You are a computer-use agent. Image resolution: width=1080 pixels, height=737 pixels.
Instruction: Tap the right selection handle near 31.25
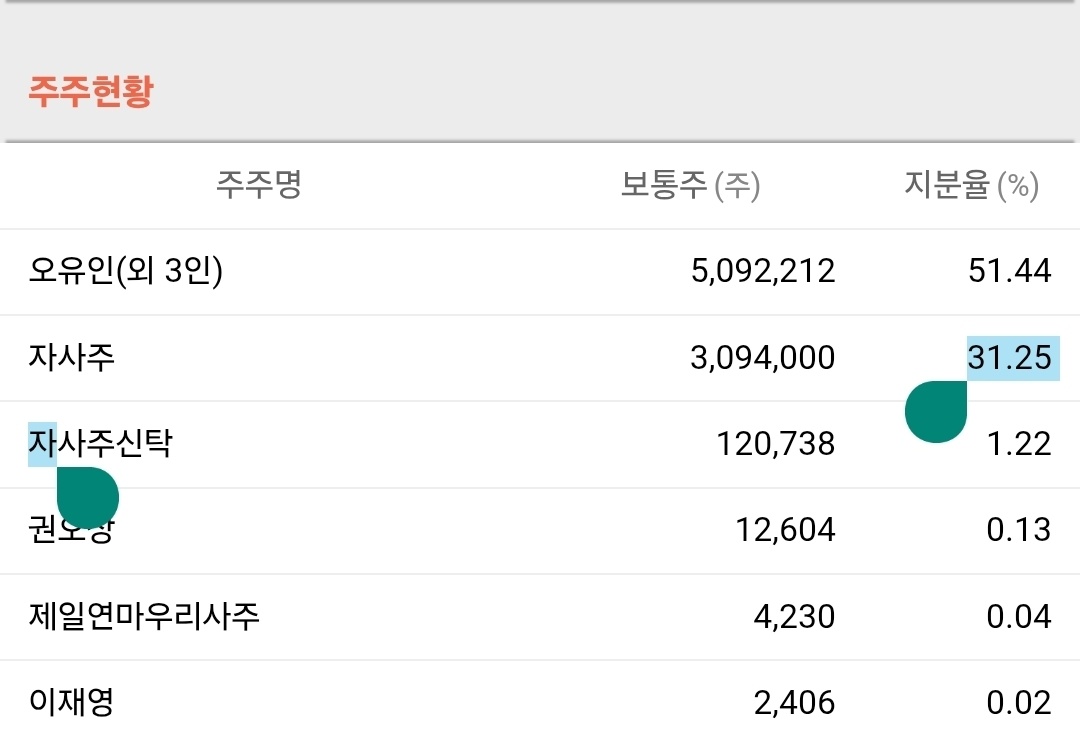pos(936,412)
